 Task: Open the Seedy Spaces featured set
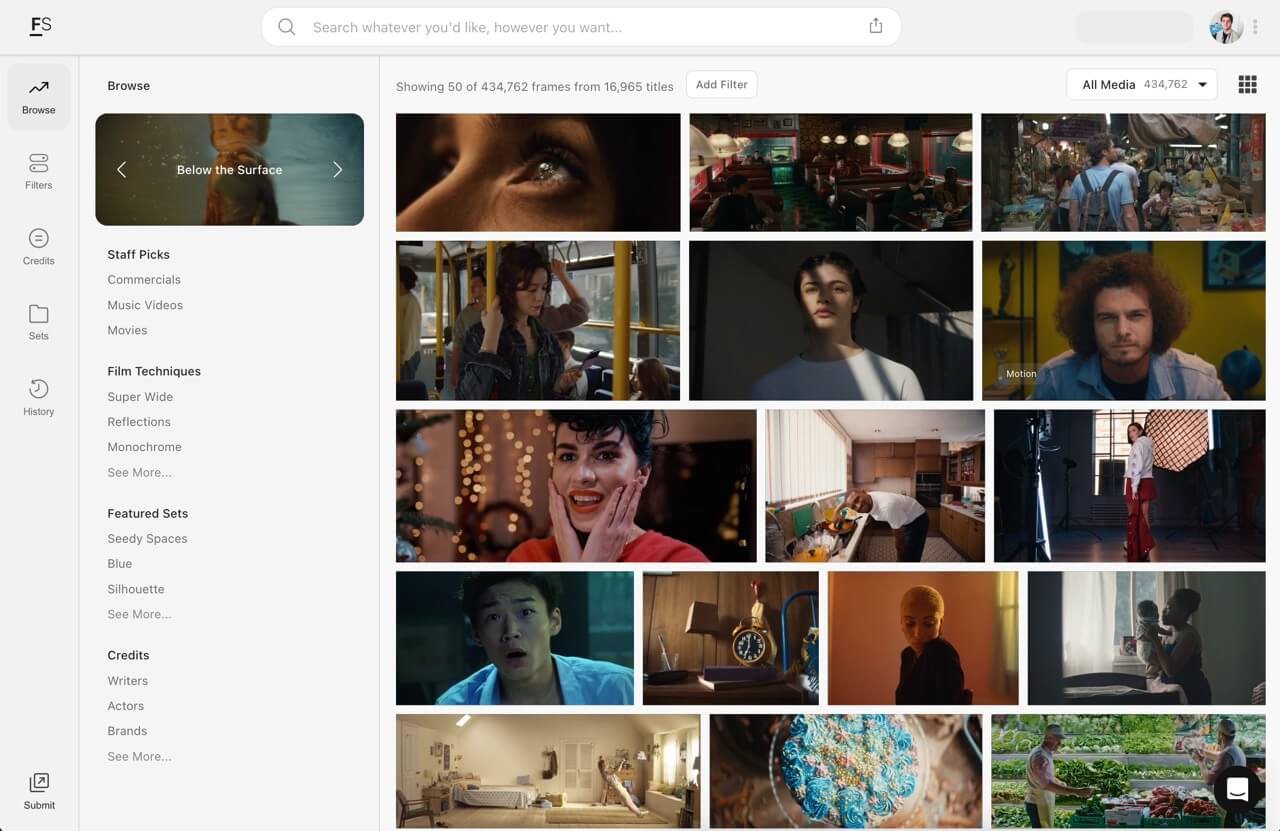[x=147, y=538]
